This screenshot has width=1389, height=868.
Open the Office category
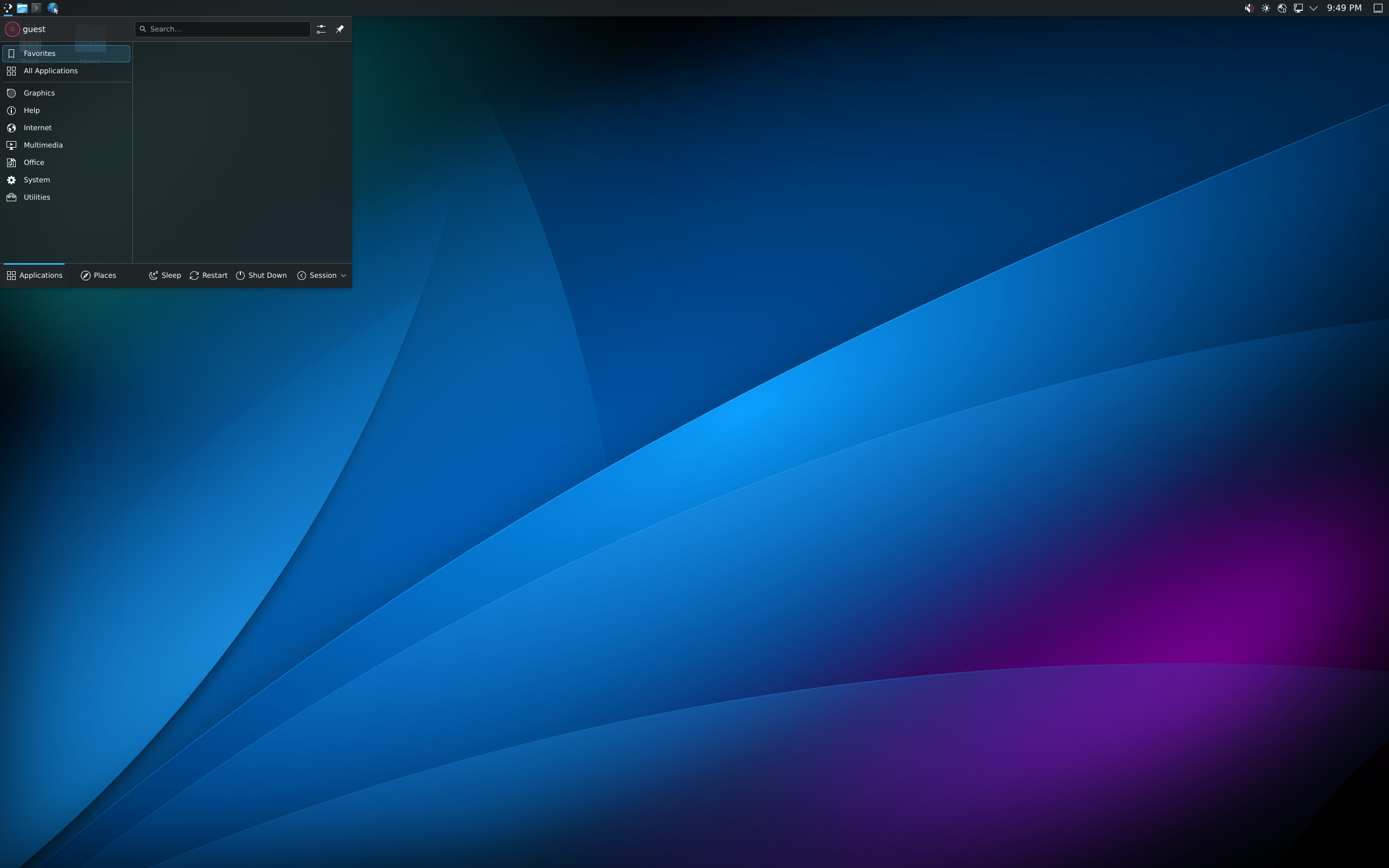(x=66, y=162)
